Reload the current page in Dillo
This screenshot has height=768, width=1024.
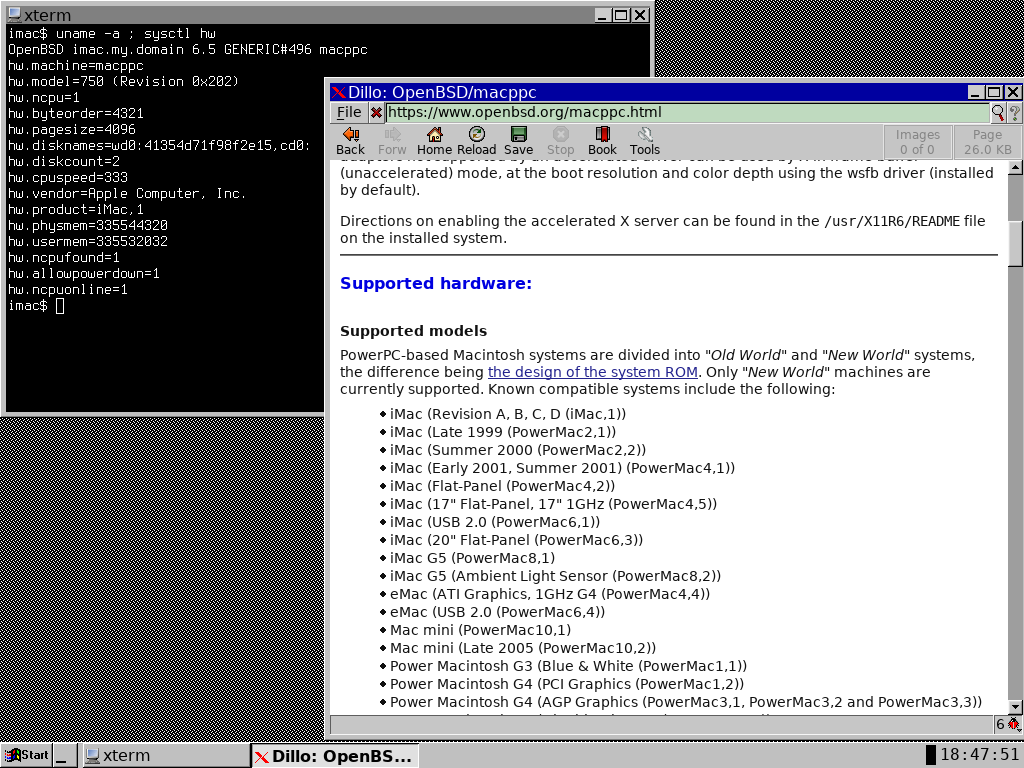[x=477, y=141]
